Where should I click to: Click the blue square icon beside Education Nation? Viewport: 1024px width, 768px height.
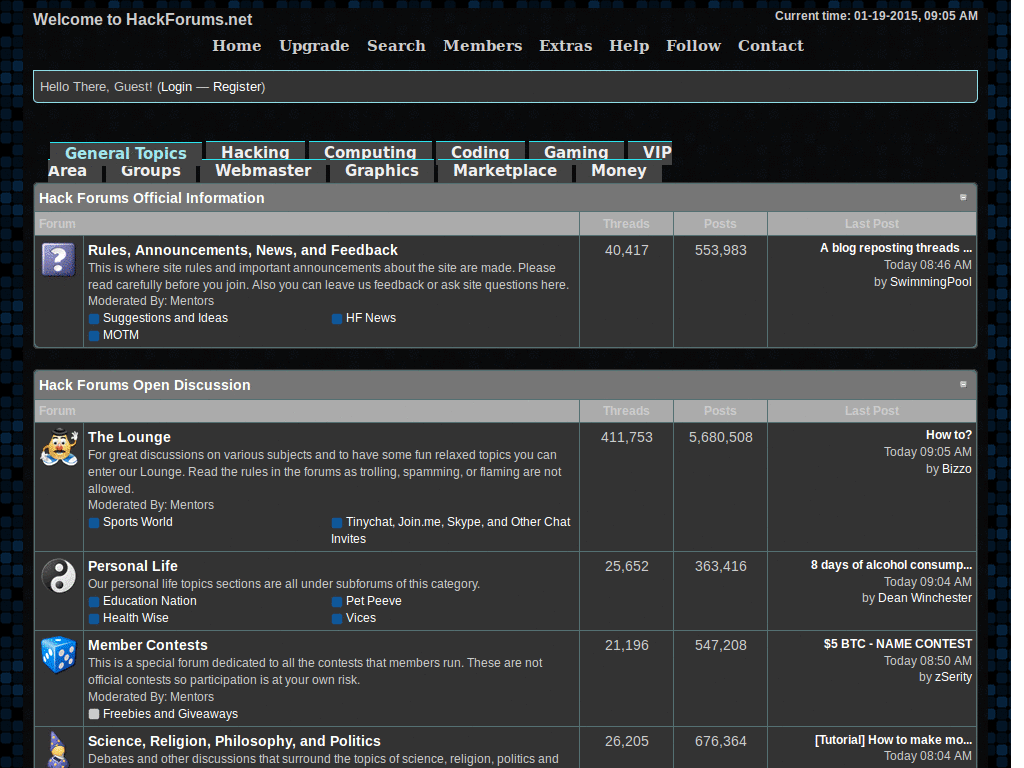click(x=94, y=601)
